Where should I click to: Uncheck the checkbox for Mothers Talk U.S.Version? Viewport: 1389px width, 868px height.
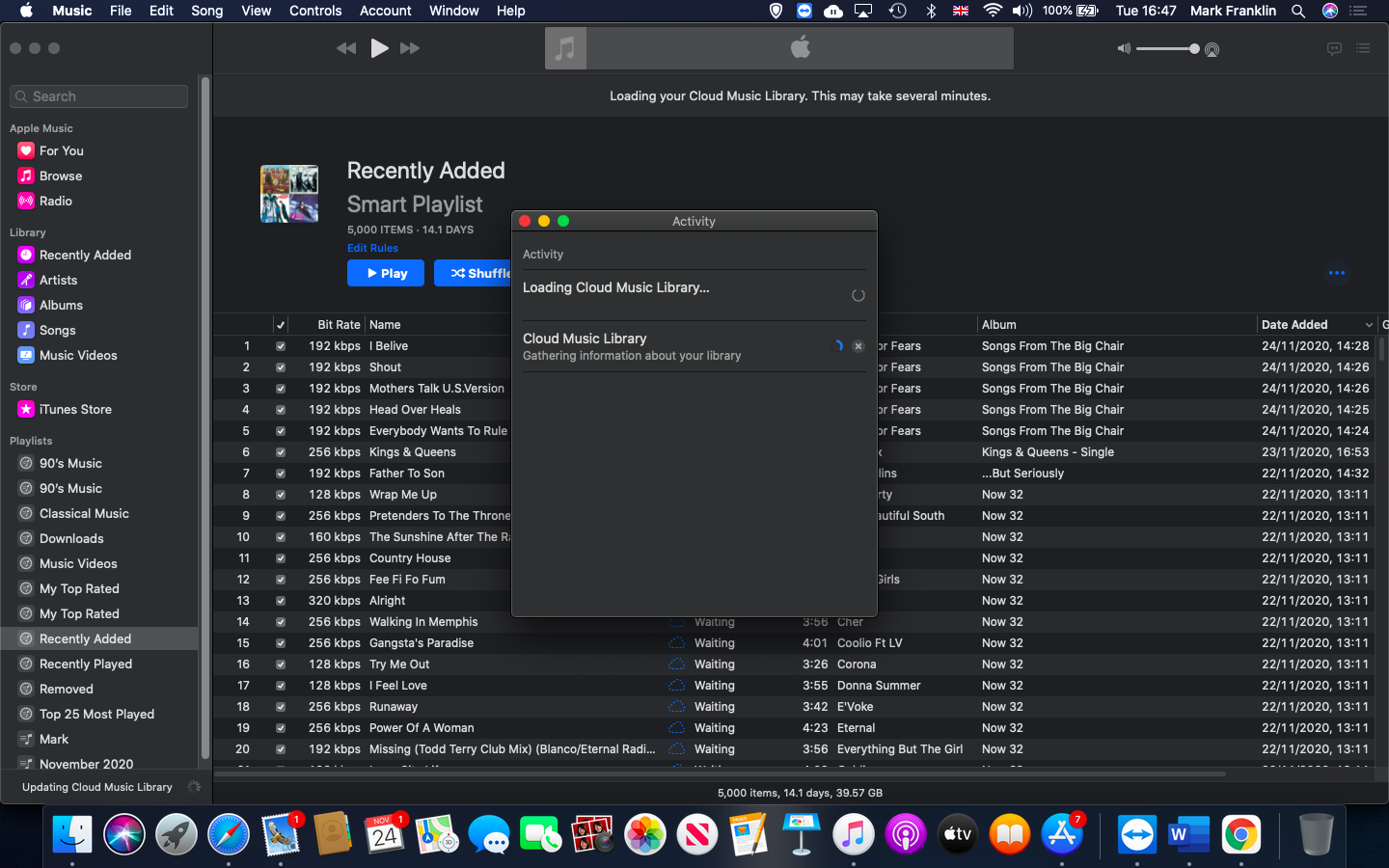[281, 389]
